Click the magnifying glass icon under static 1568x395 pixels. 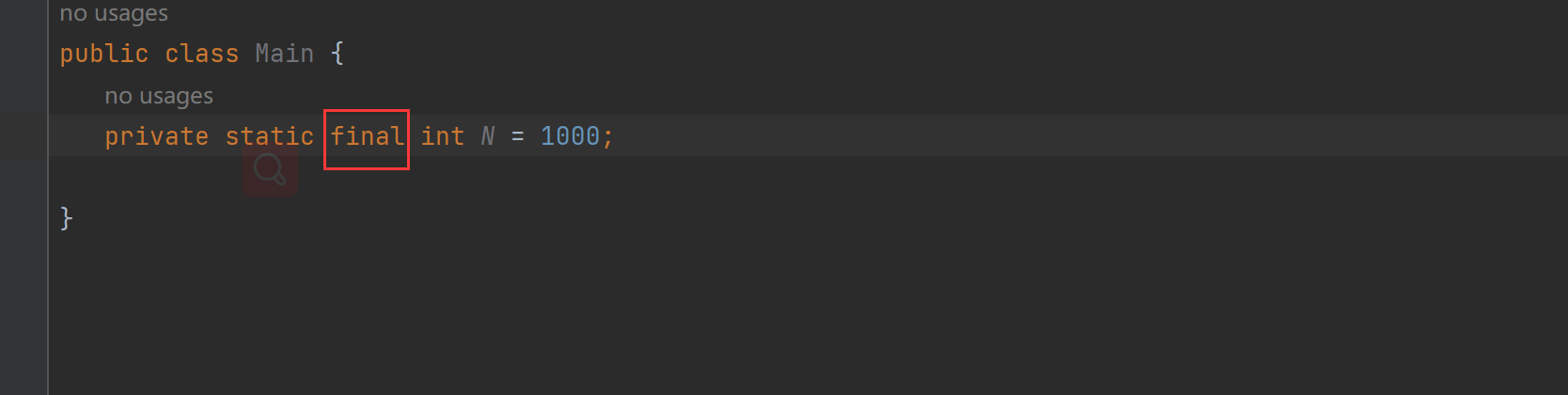270,170
